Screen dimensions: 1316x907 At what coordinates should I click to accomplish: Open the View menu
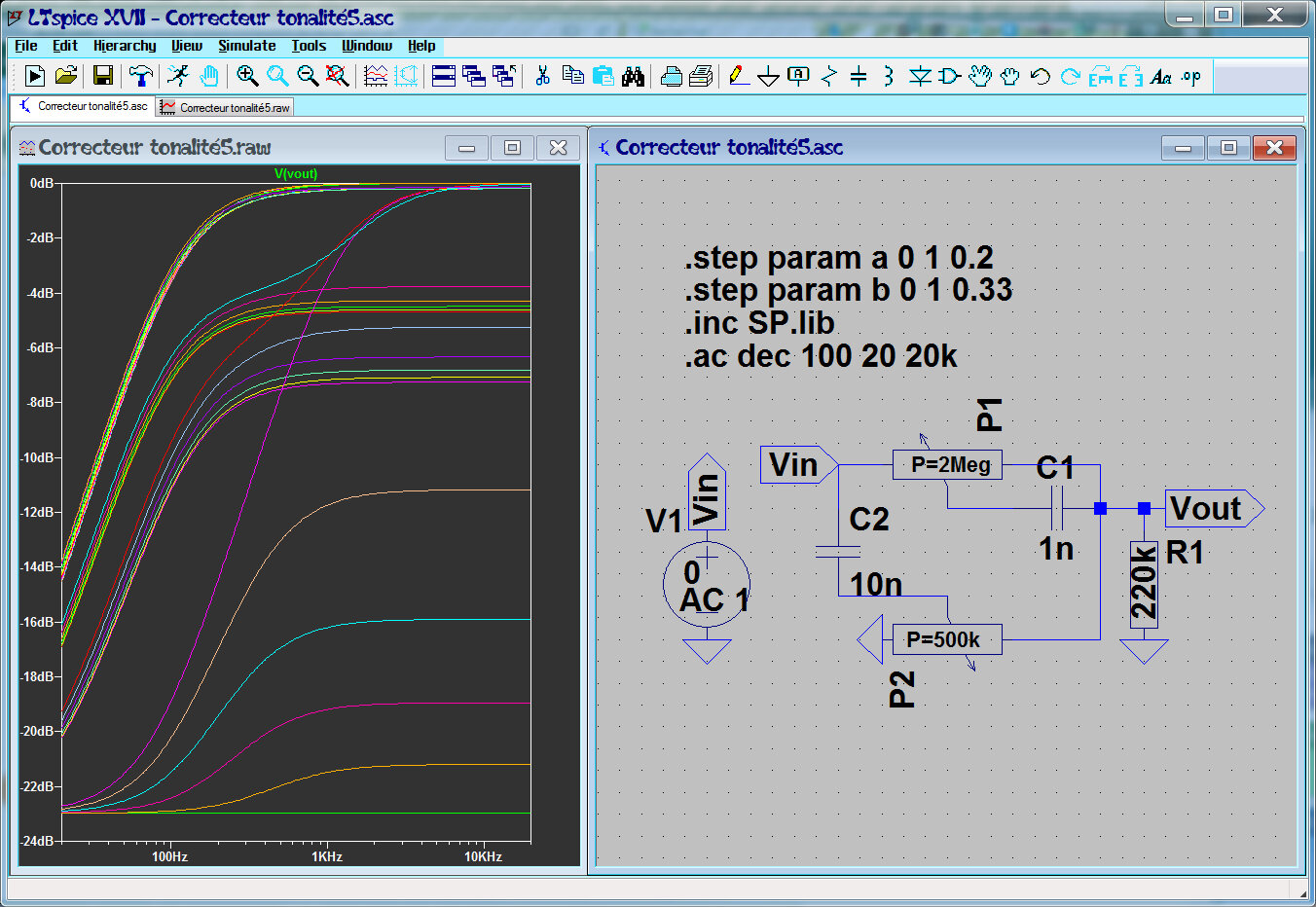pos(187,46)
